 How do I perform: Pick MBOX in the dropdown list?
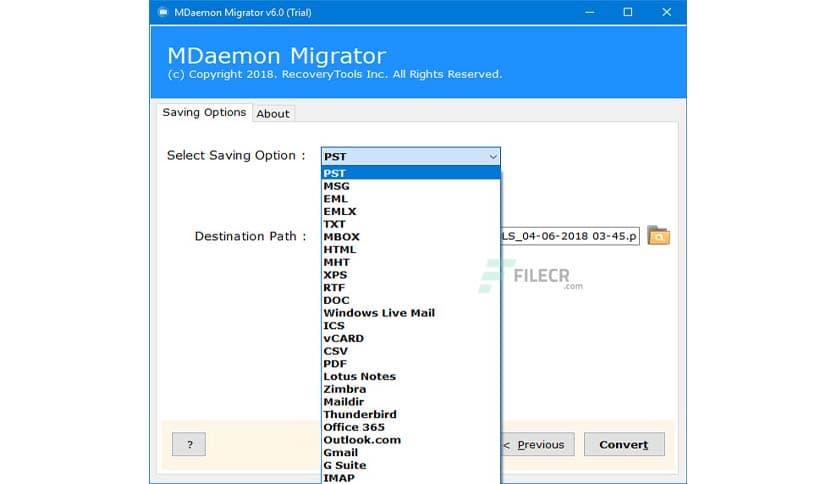pyautogui.click(x=411, y=237)
